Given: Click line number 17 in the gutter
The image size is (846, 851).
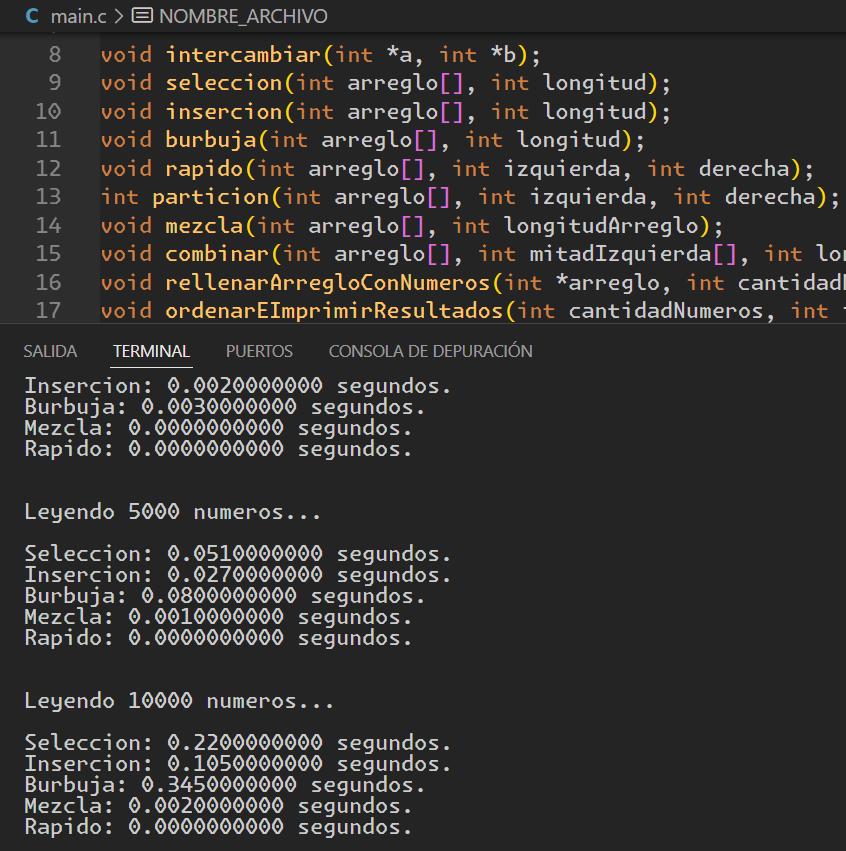Looking at the screenshot, I should (x=48, y=310).
